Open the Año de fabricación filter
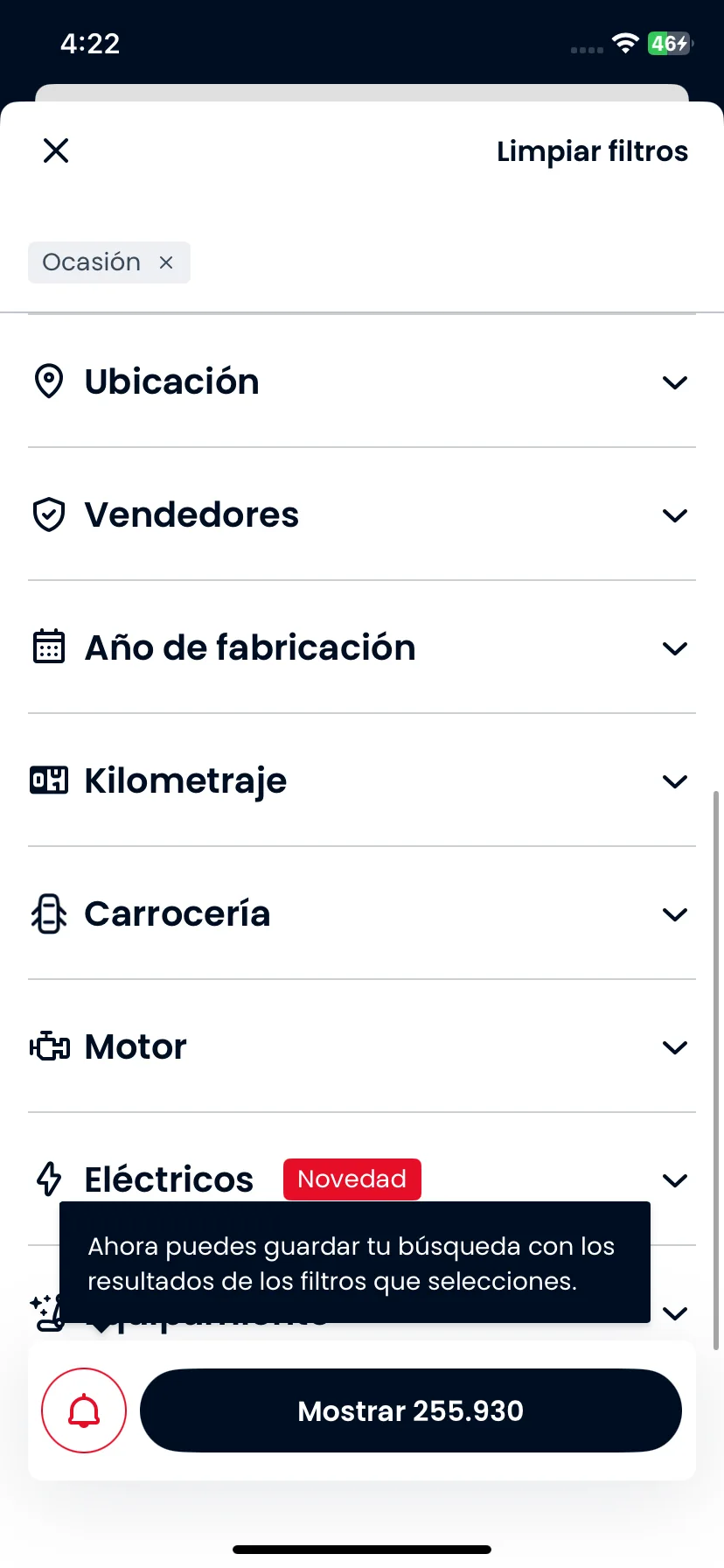The width and height of the screenshot is (724, 1568). 362,647
